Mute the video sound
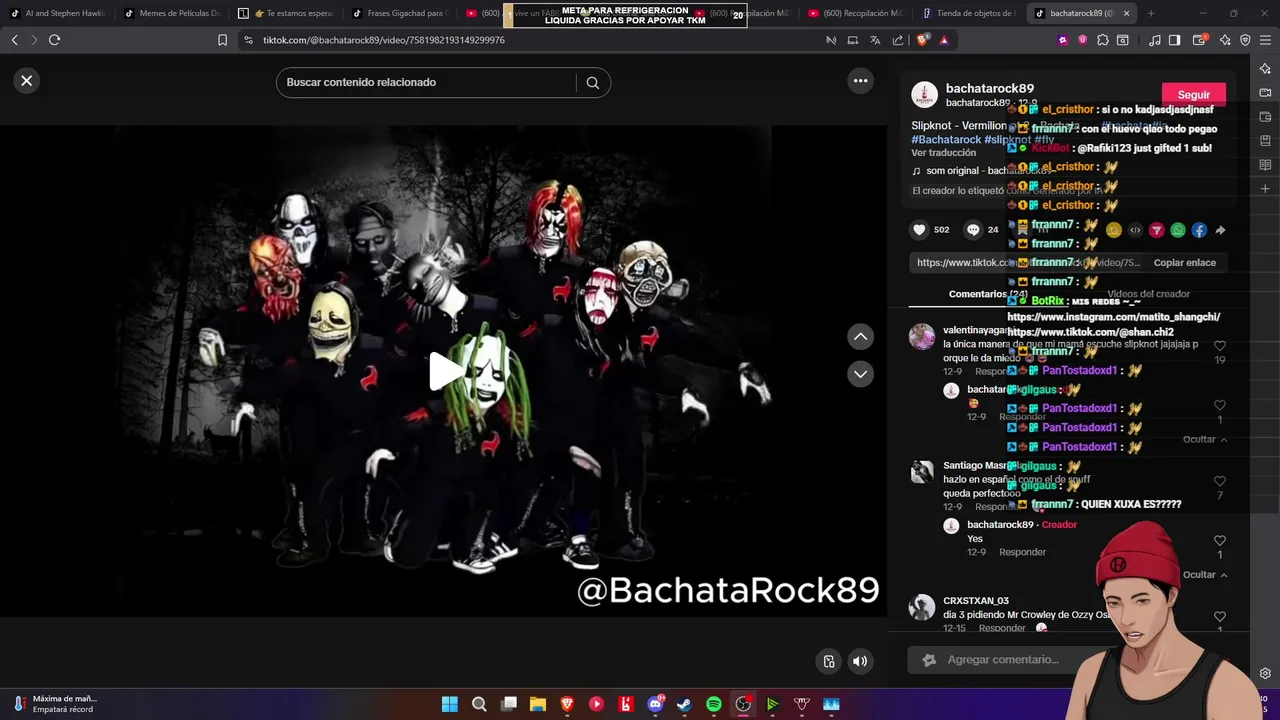The height and width of the screenshot is (720, 1280). pyautogui.click(x=860, y=661)
